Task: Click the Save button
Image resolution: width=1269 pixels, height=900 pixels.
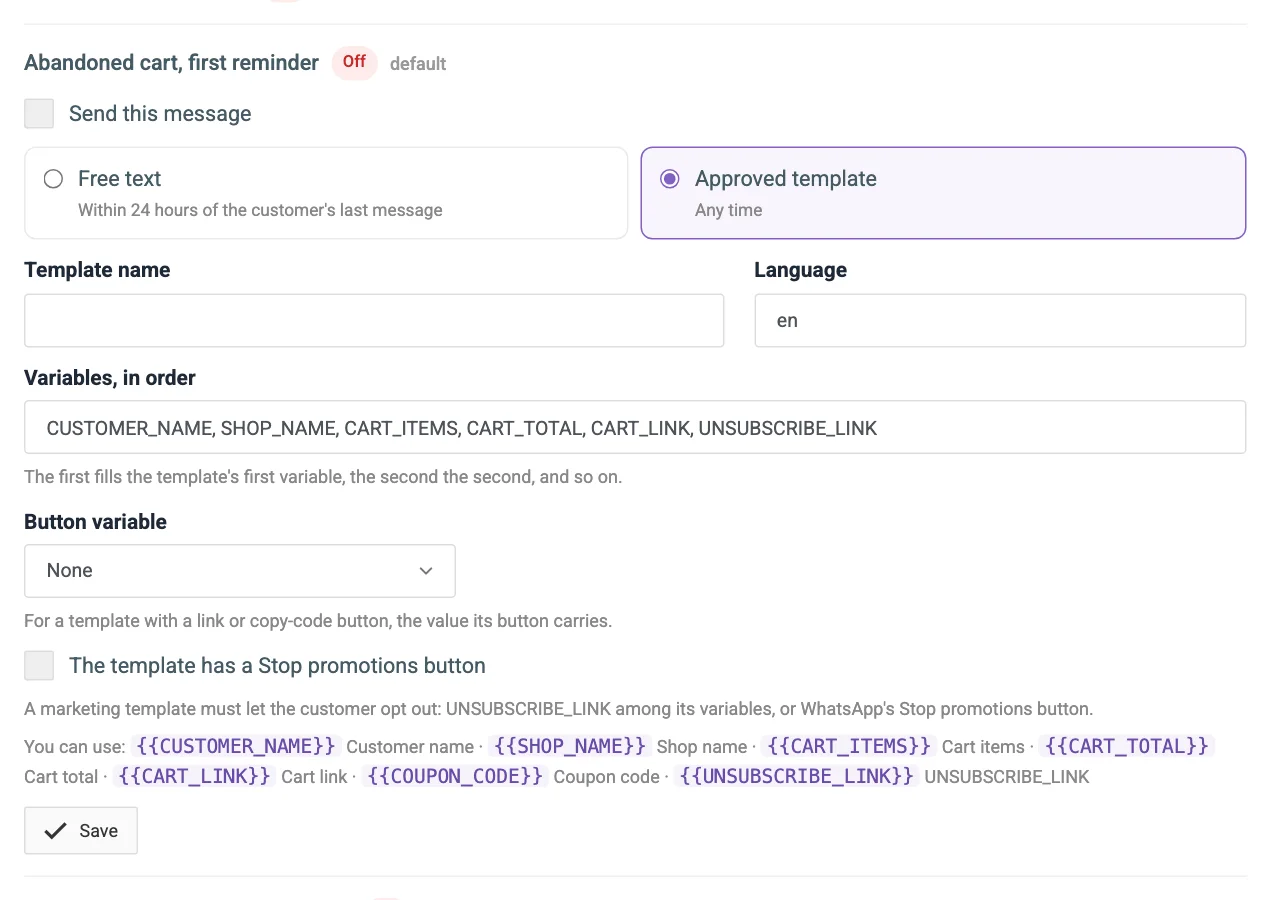Action: click(81, 830)
